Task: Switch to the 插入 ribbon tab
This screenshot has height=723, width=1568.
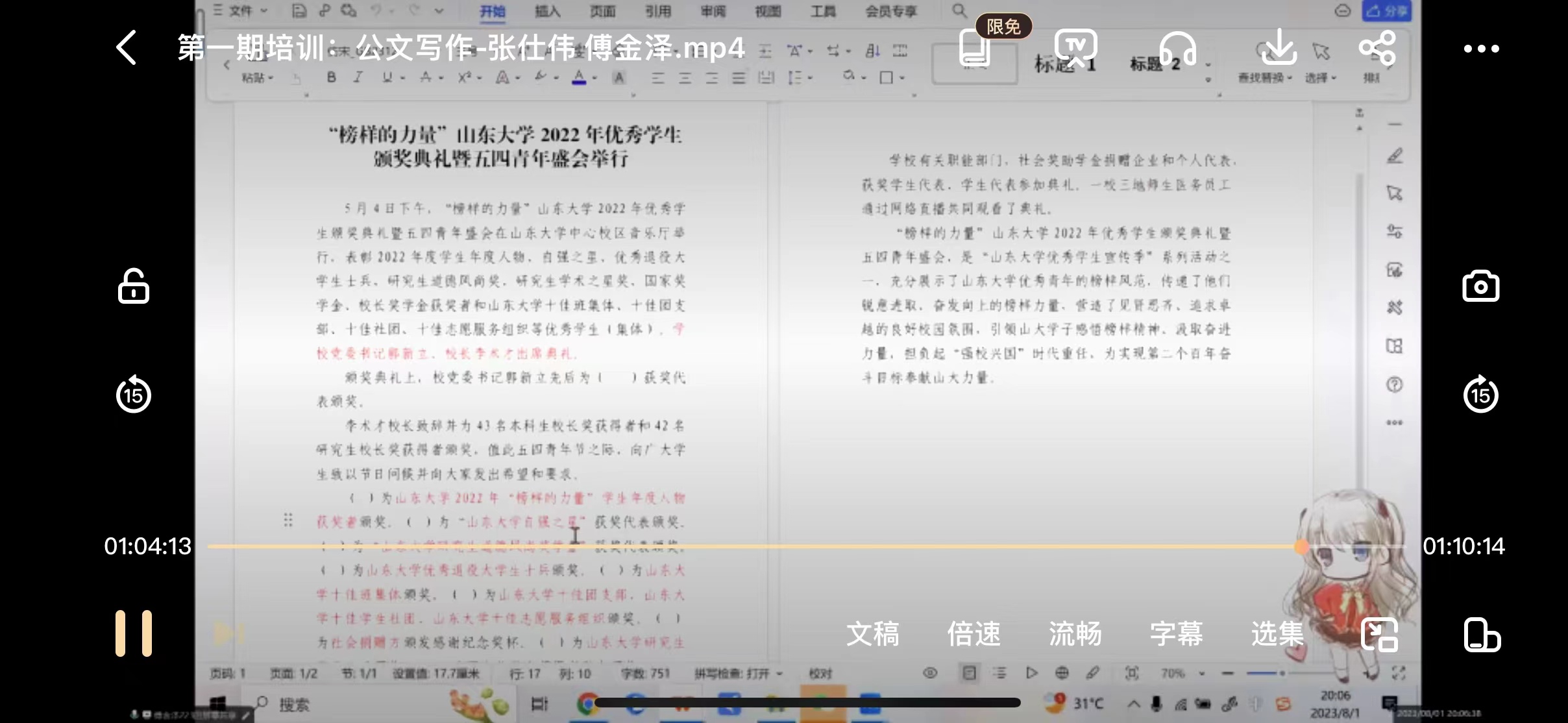Action: coord(547,11)
